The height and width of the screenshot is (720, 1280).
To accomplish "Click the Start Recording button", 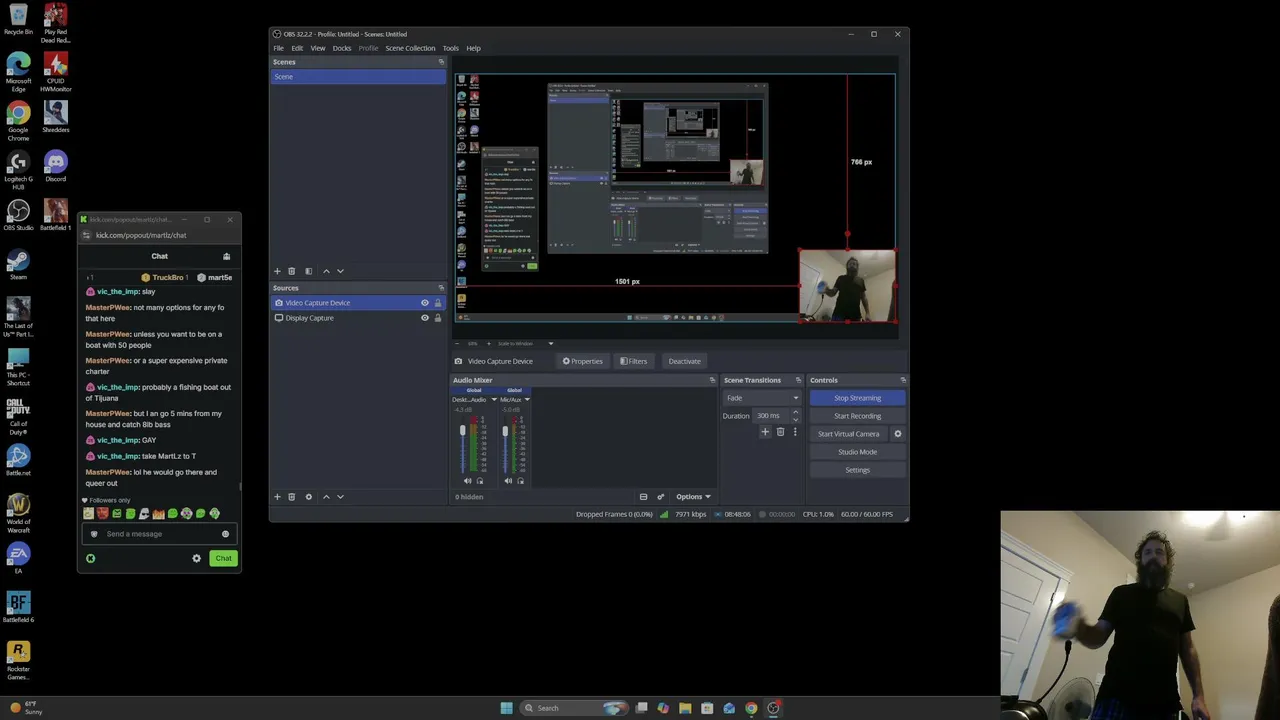I will pyautogui.click(x=857, y=416).
